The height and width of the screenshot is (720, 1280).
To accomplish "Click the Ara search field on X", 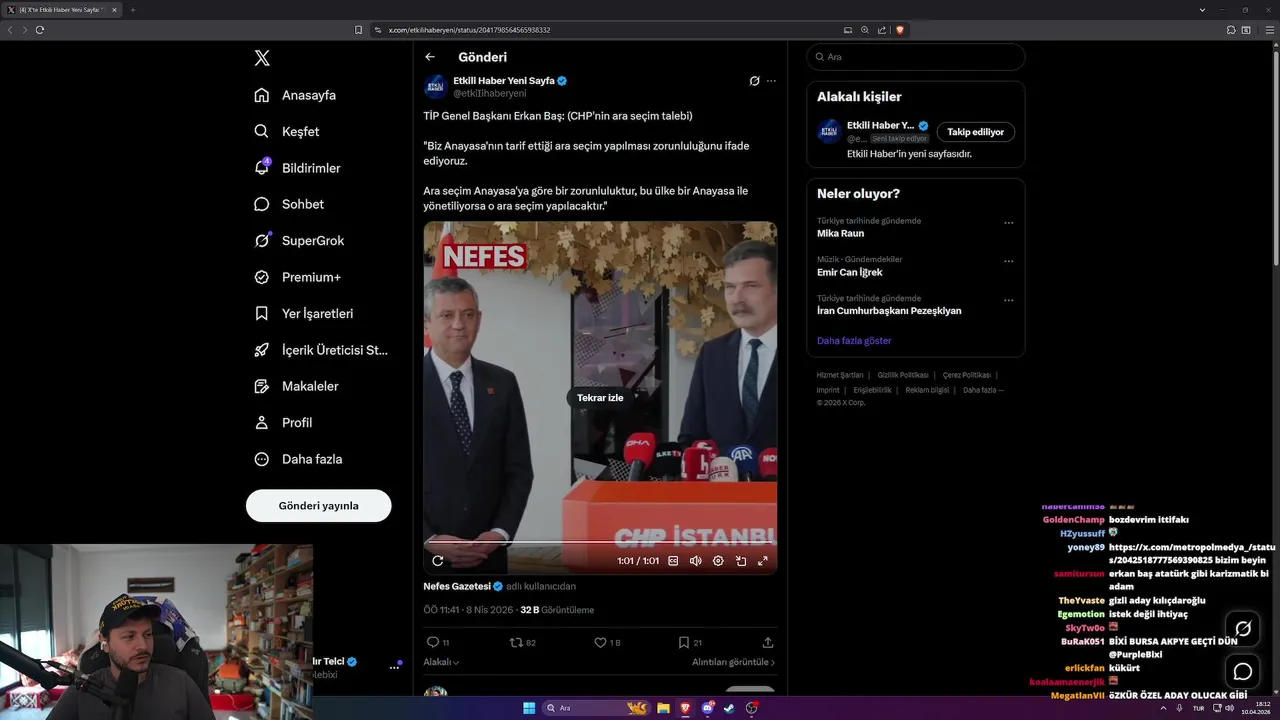I will [915, 57].
